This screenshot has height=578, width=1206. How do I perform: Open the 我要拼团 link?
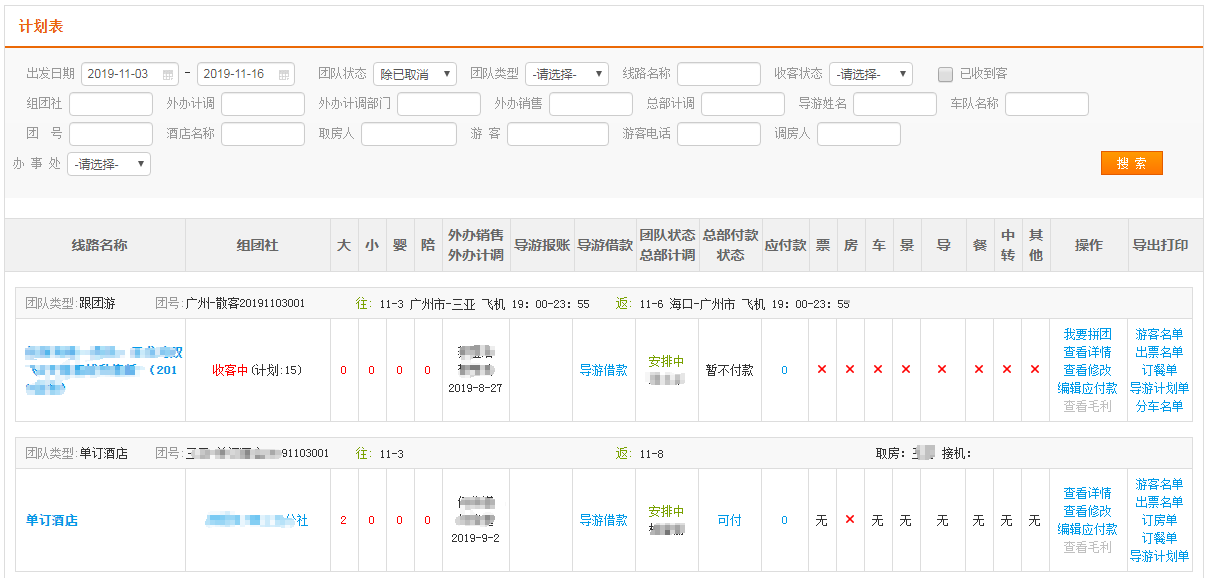1087,334
